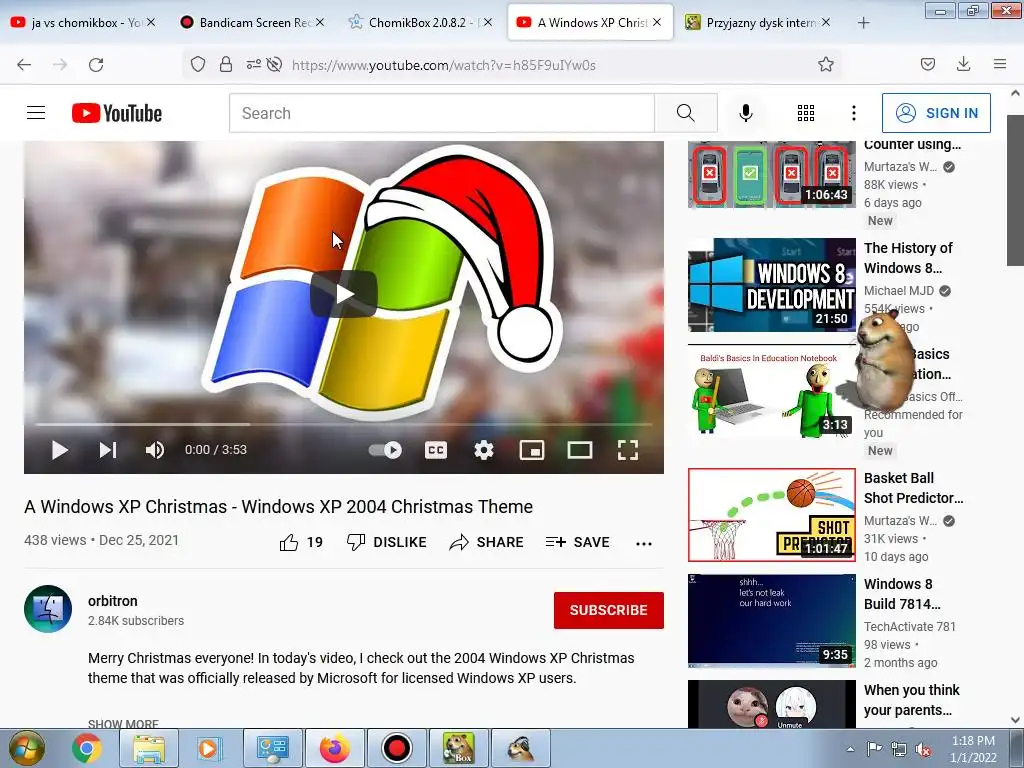Click the DISLIKE button
Image resolution: width=1024 pixels, height=768 pixels.
click(387, 542)
